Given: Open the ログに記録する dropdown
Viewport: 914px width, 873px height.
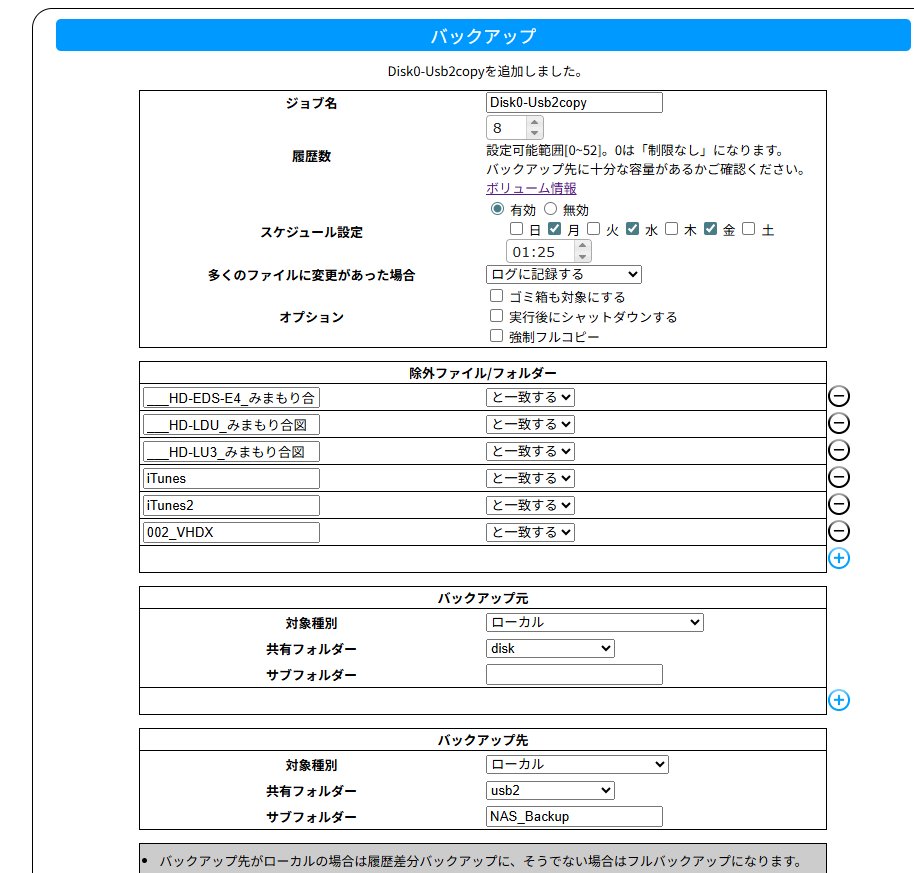Looking at the screenshot, I should coord(563,274).
